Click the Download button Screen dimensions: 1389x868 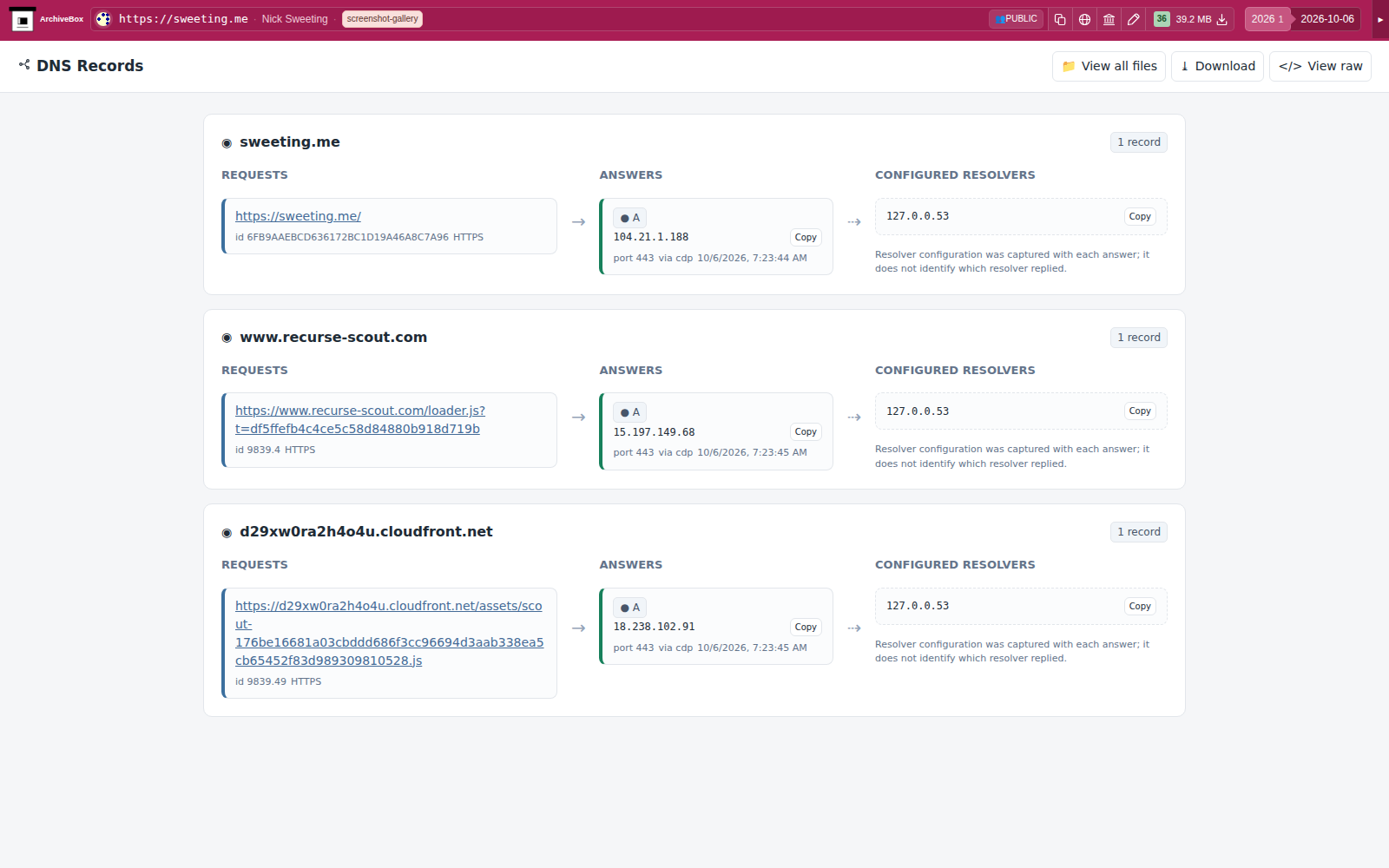[x=1217, y=66]
